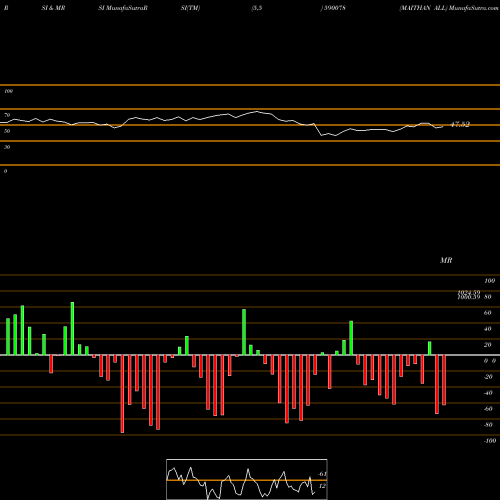Viewport: 500px width, 500px height.
Task: Click the "40" axis label in MR panel
Action: coord(488,329)
